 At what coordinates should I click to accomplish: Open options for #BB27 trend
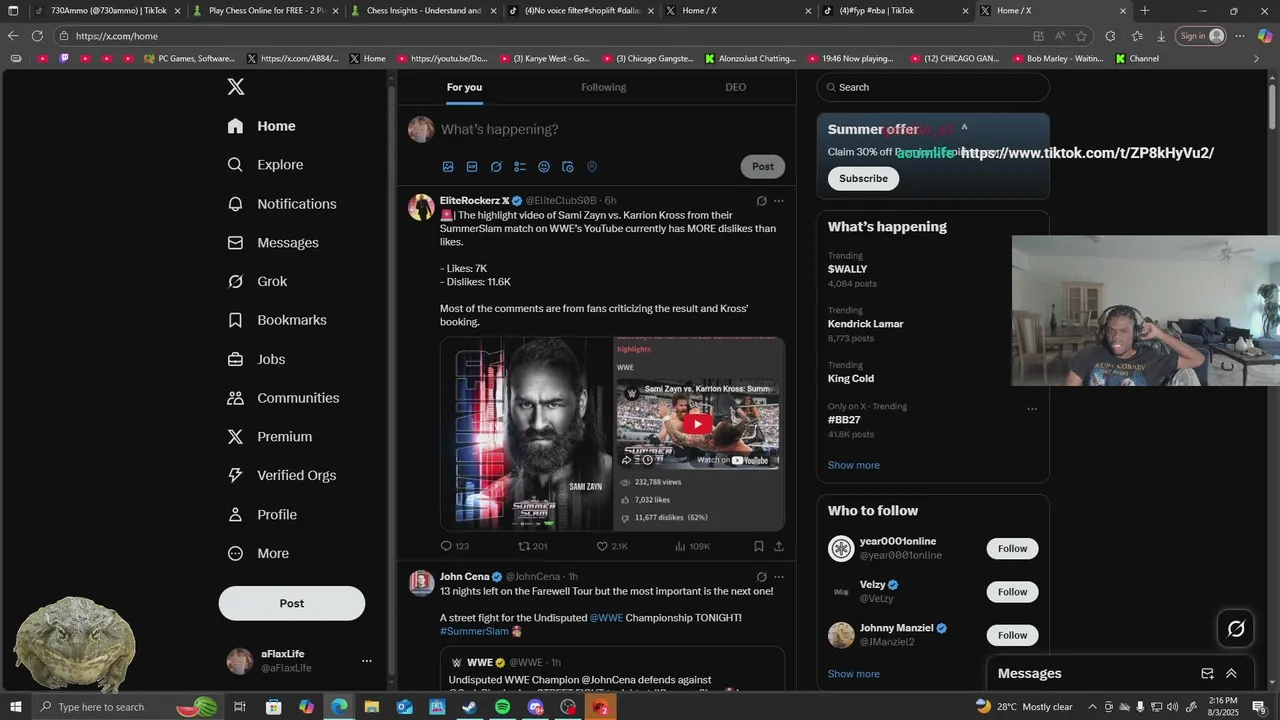[x=1032, y=409]
